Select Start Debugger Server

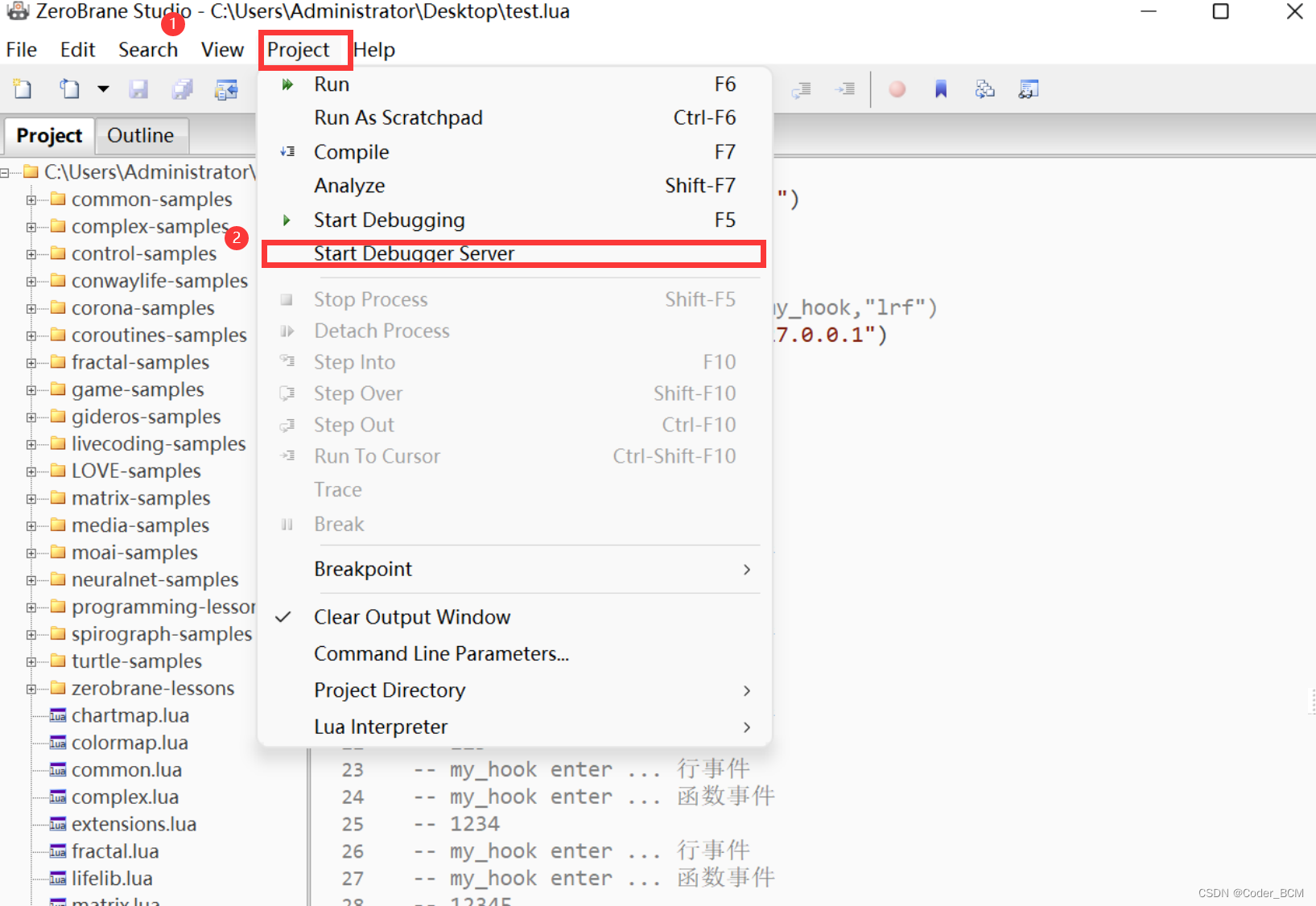coord(514,253)
